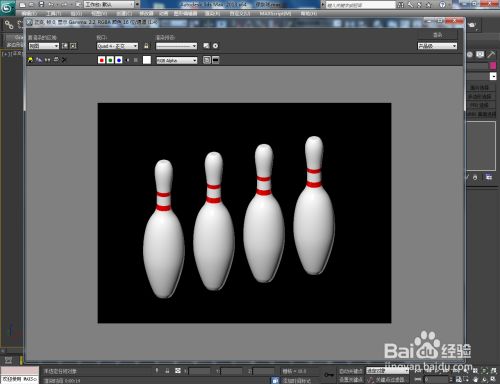Screen dimensions: 500x384
Task: Open the production render mode dropdown
Action: 437,46
